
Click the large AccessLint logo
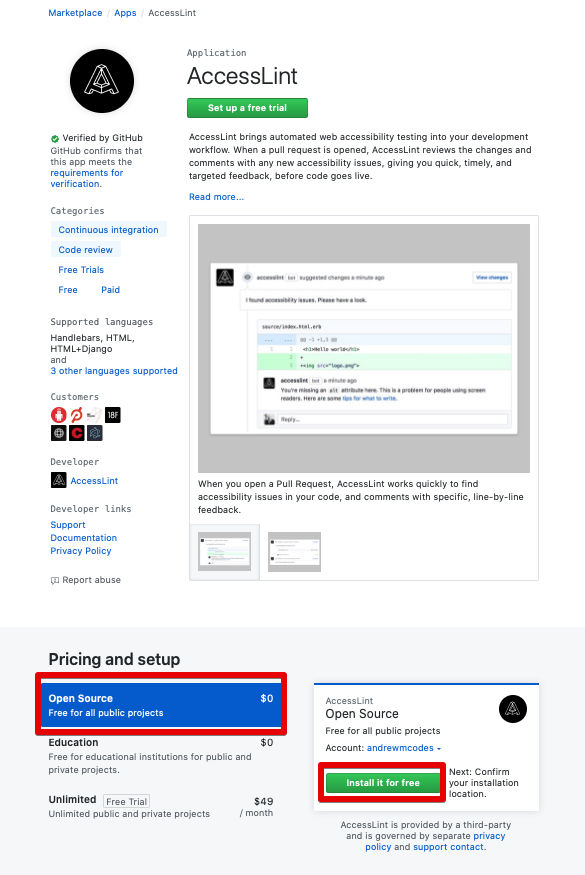(102, 81)
